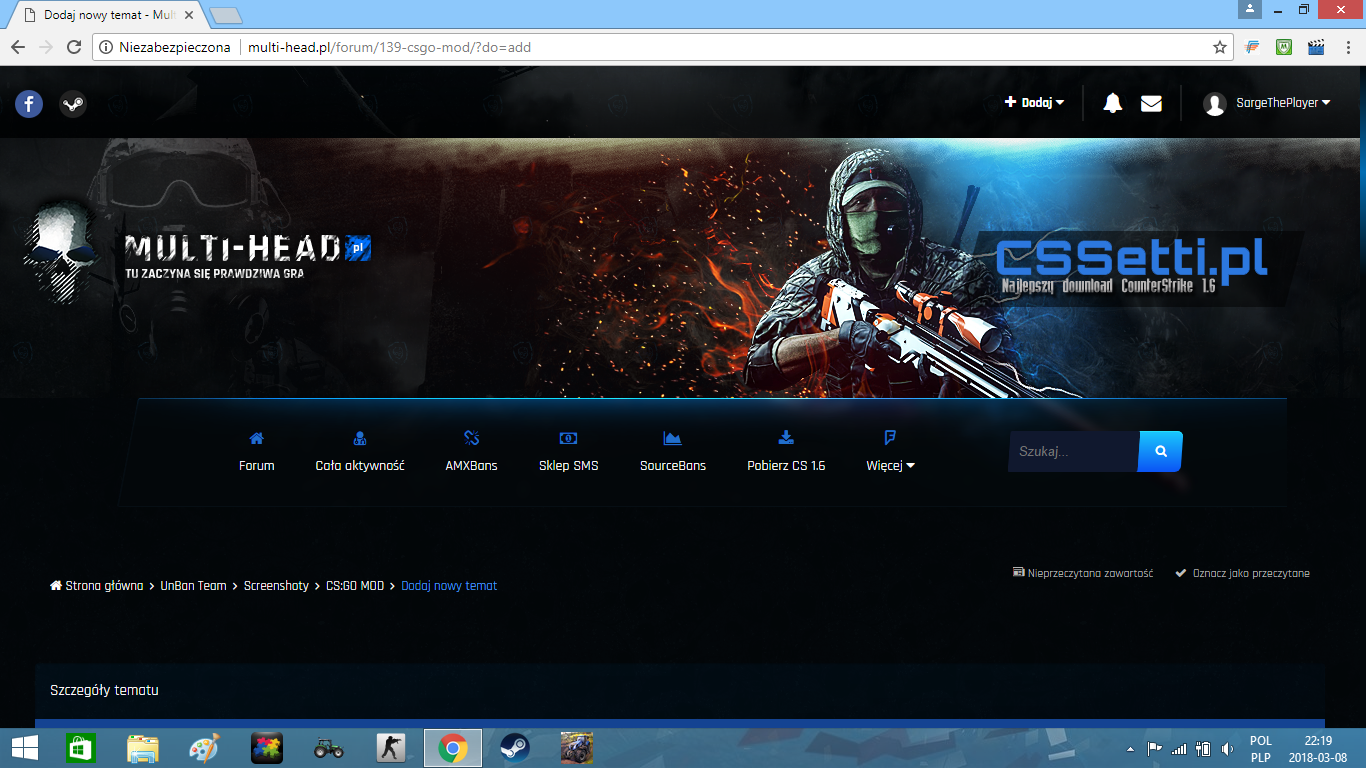Click the CSSetti.pl banner advertisement
1366x768 pixels.
click(1135, 267)
